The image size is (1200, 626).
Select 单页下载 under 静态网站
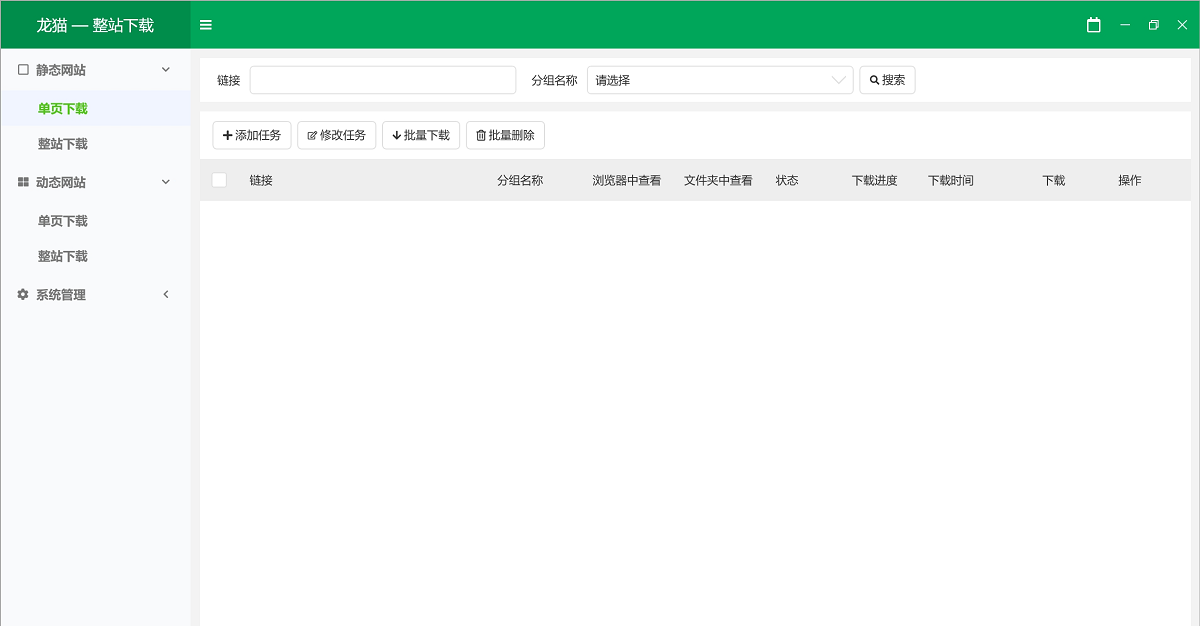click(63, 109)
